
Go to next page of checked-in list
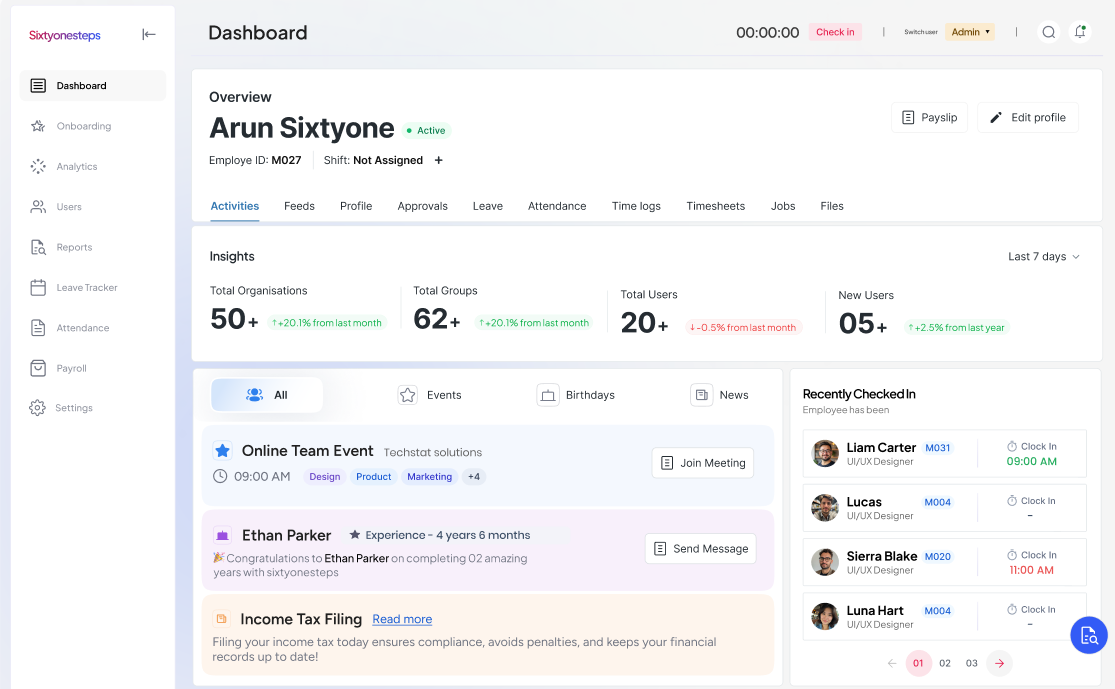point(999,663)
